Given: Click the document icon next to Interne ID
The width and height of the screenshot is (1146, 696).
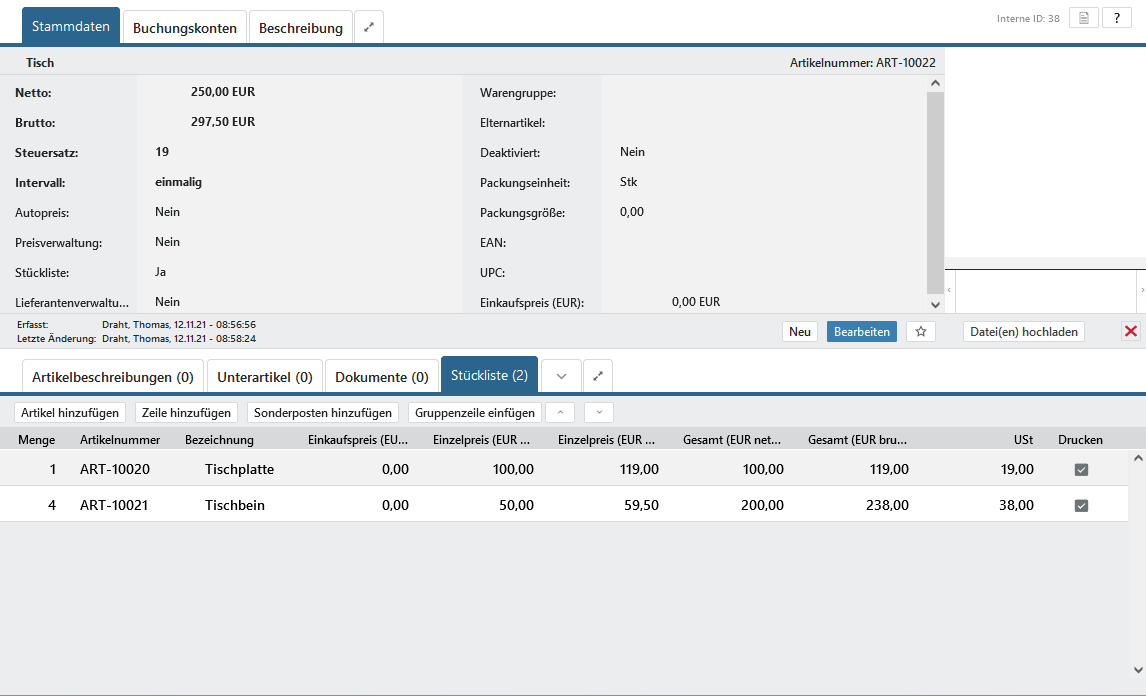Looking at the screenshot, I should point(1084,18).
